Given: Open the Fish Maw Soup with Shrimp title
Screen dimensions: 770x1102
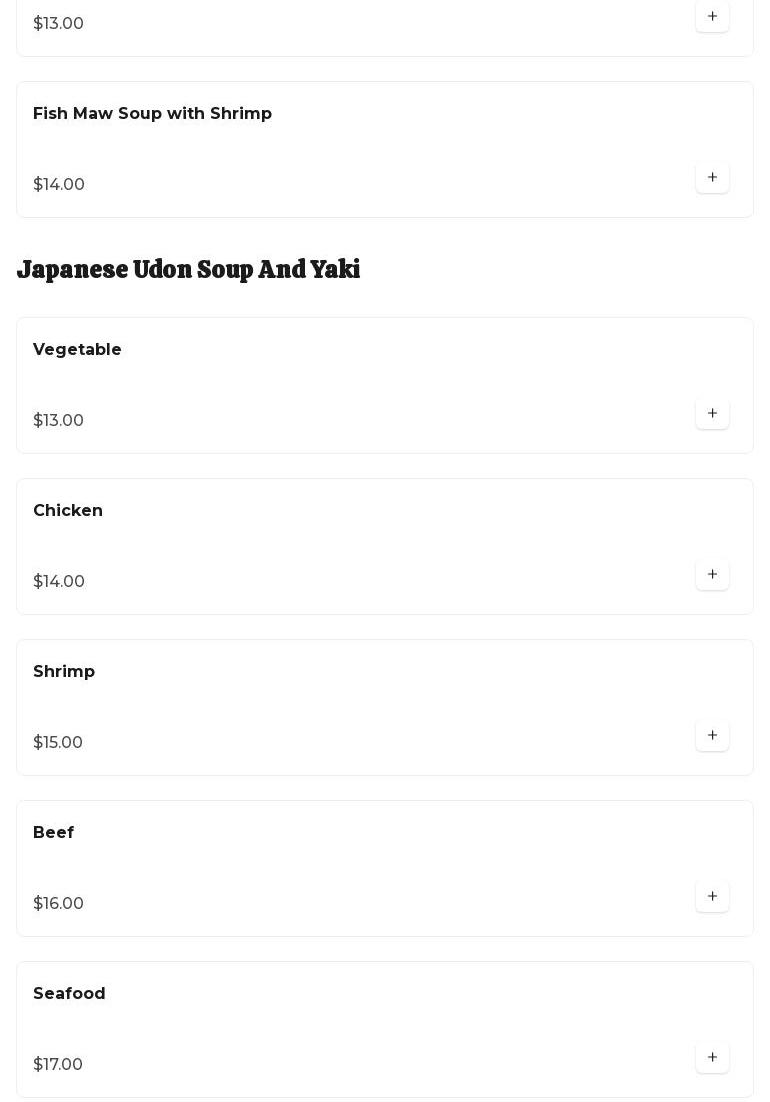Looking at the screenshot, I should tap(152, 114).
